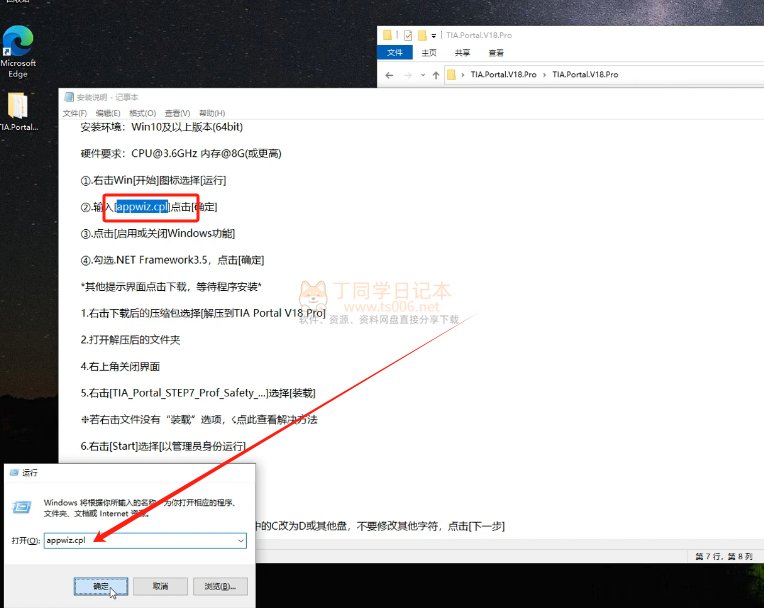
Task: Open the 文件 tab in Explorer
Action: click(x=395, y=53)
